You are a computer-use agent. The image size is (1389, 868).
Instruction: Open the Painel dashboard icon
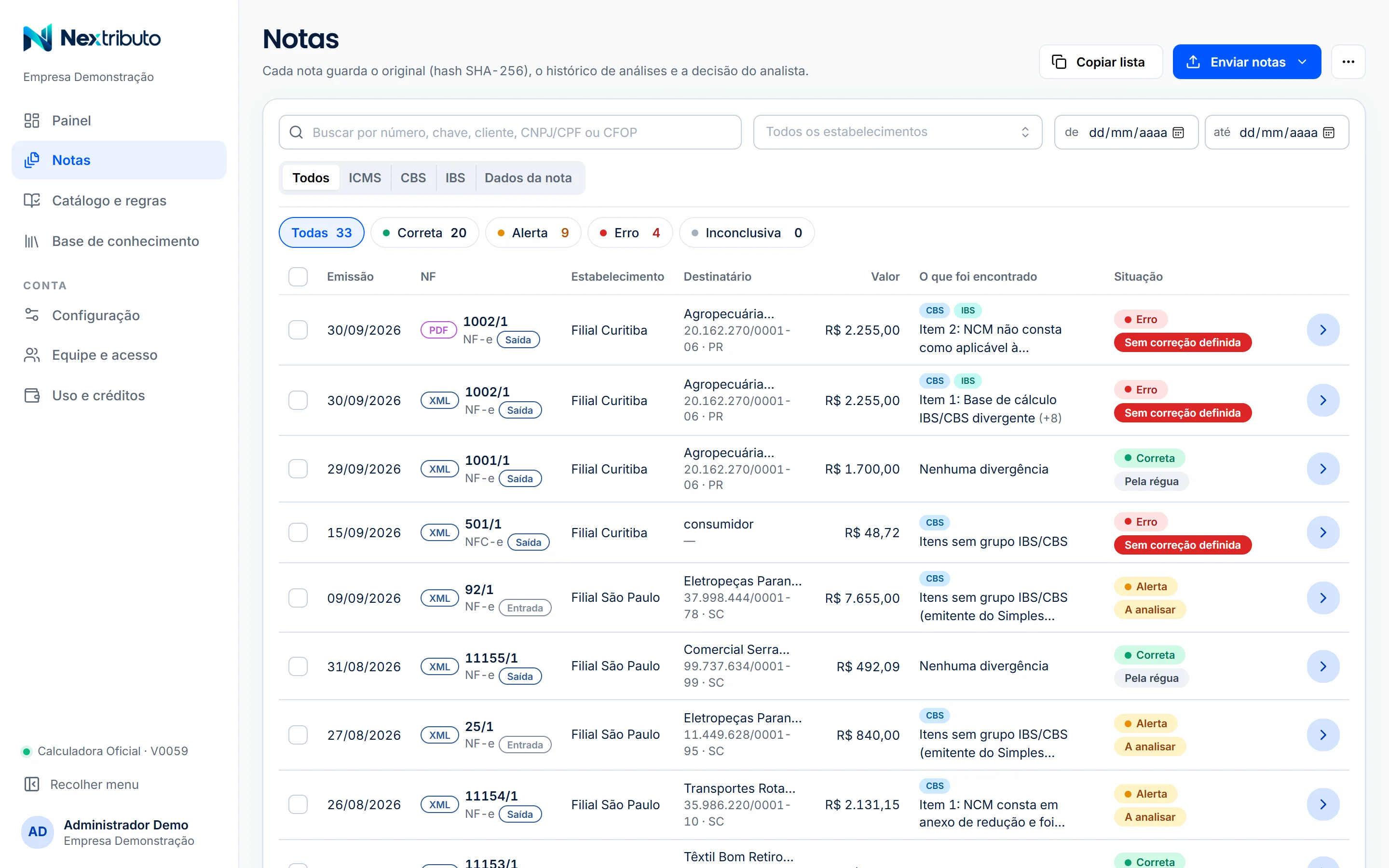[31, 121]
